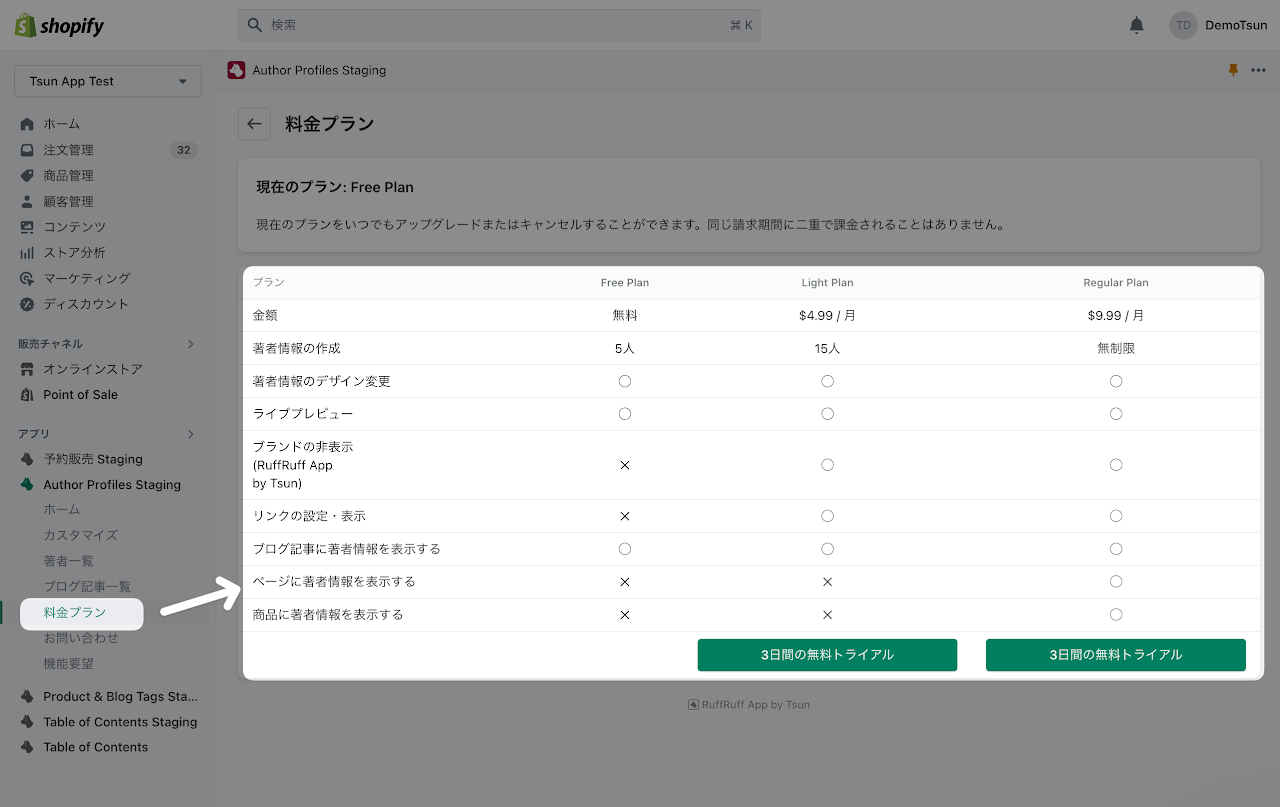Image resolution: width=1280 pixels, height=807 pixels.
Task: Click the 15人 cell
Action: 827,348
